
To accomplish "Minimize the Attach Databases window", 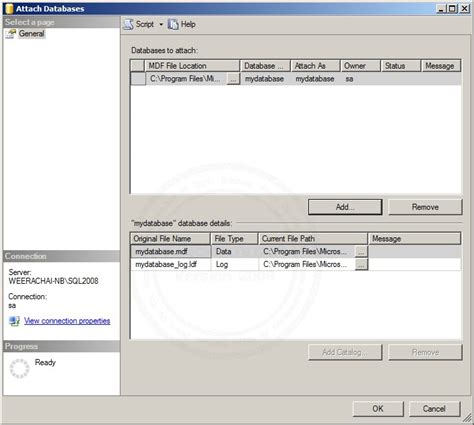I will pyautogui.click(x=441, y=9).
